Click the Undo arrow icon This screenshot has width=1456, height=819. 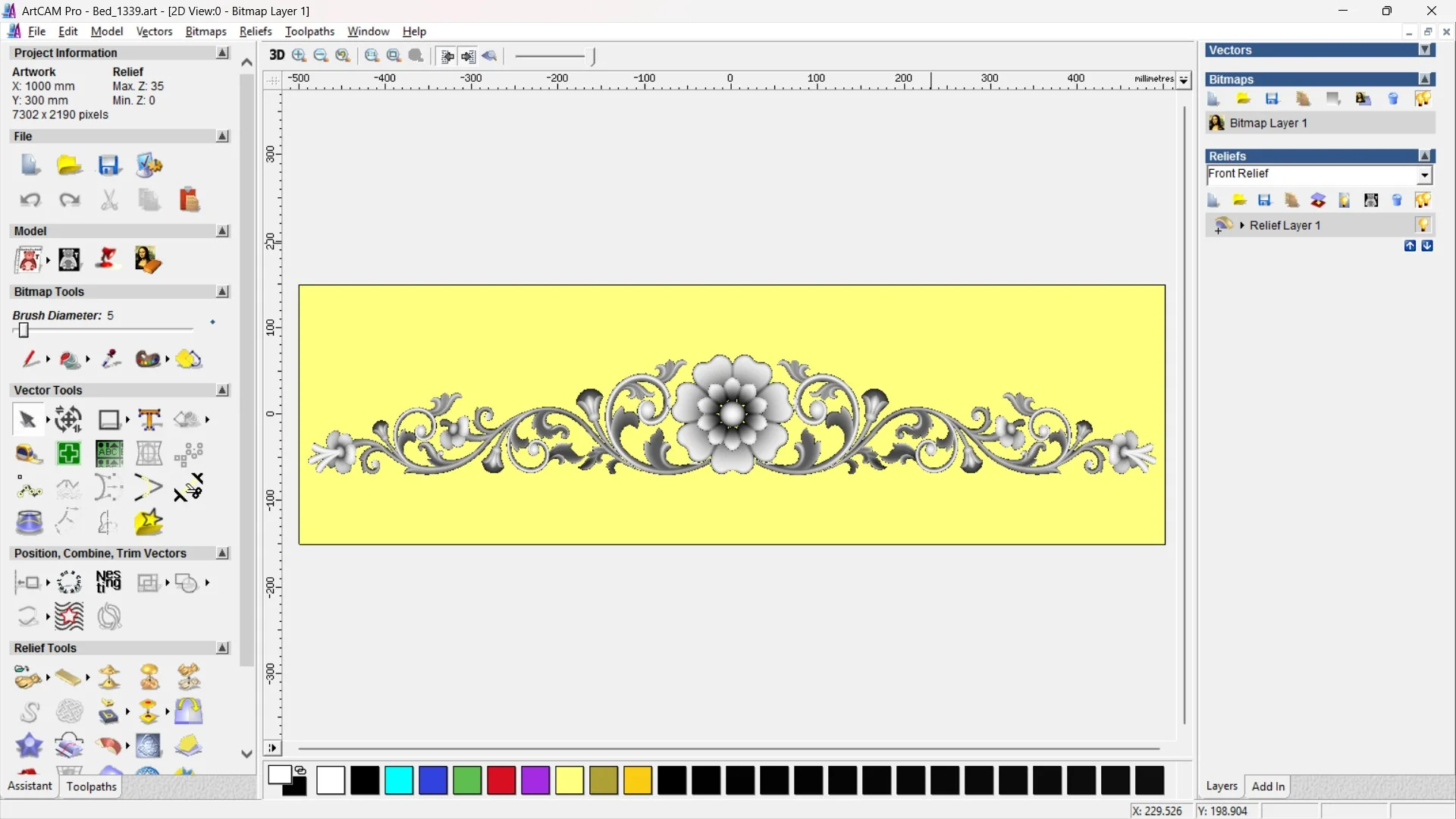(30, 199)
